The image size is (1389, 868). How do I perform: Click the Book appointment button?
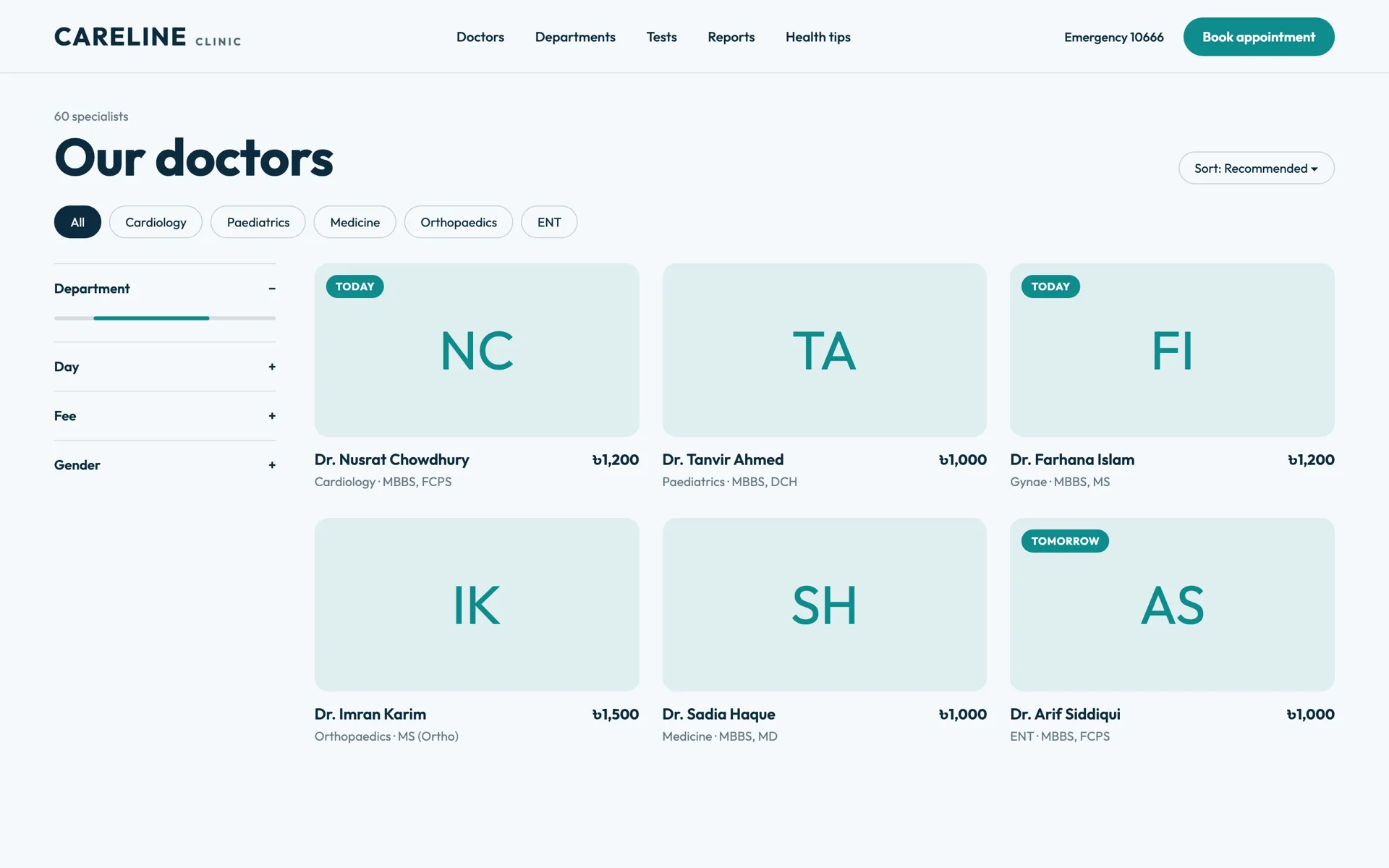(x=1259, y=37)
